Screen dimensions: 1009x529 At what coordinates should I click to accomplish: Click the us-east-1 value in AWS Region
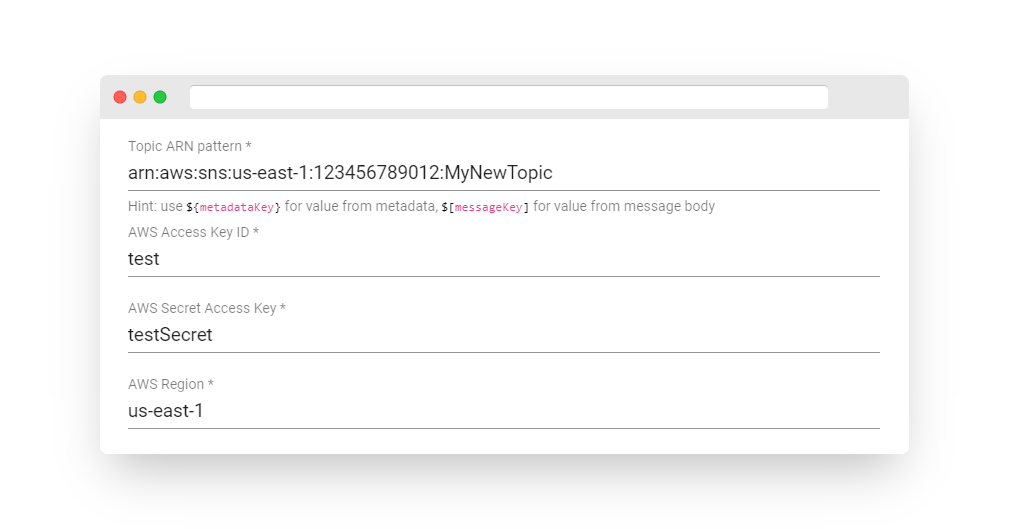coord(165,411)
